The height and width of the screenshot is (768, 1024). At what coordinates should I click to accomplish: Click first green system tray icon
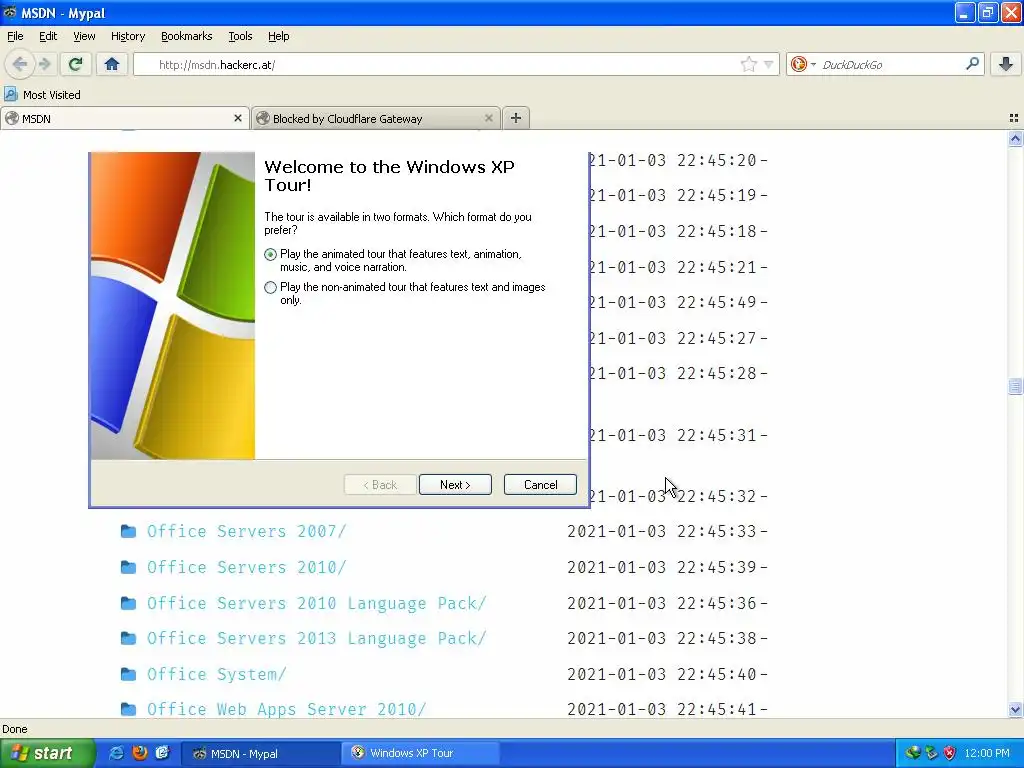point(913,754)
